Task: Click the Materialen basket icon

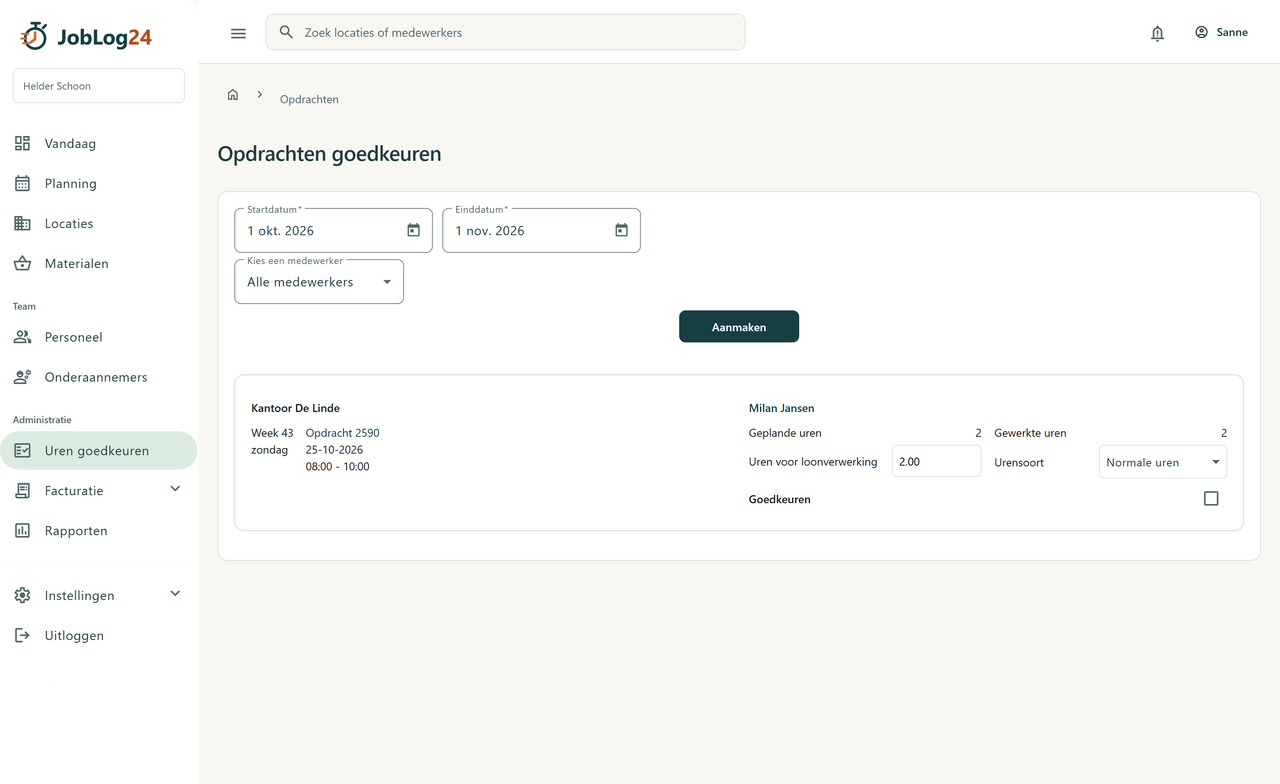Action: tap(22, 263)
